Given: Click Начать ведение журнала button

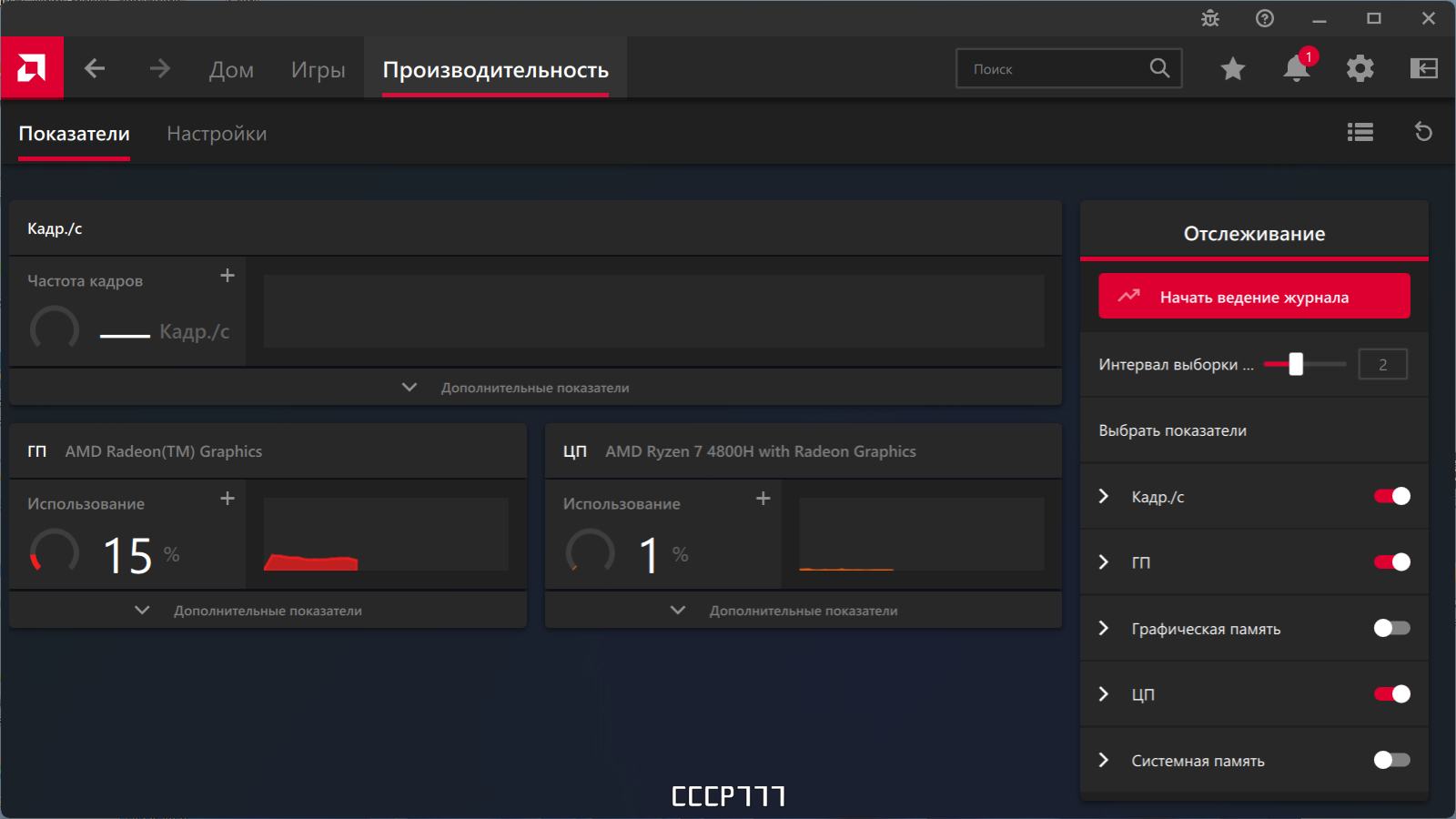Looking at the screenshot, I should point(1254,296).
